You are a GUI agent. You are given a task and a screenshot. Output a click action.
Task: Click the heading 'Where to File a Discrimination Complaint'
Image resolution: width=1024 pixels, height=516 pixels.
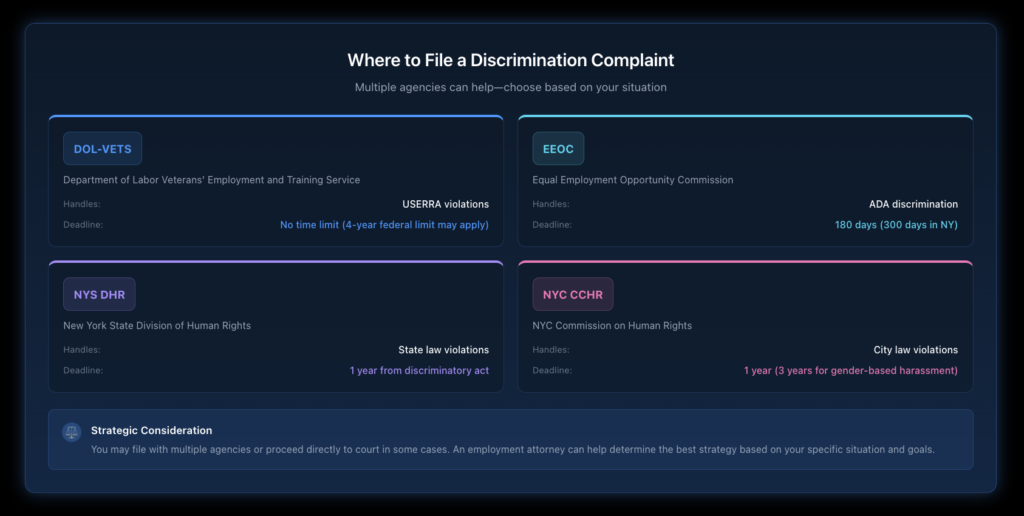coord(511,60)
